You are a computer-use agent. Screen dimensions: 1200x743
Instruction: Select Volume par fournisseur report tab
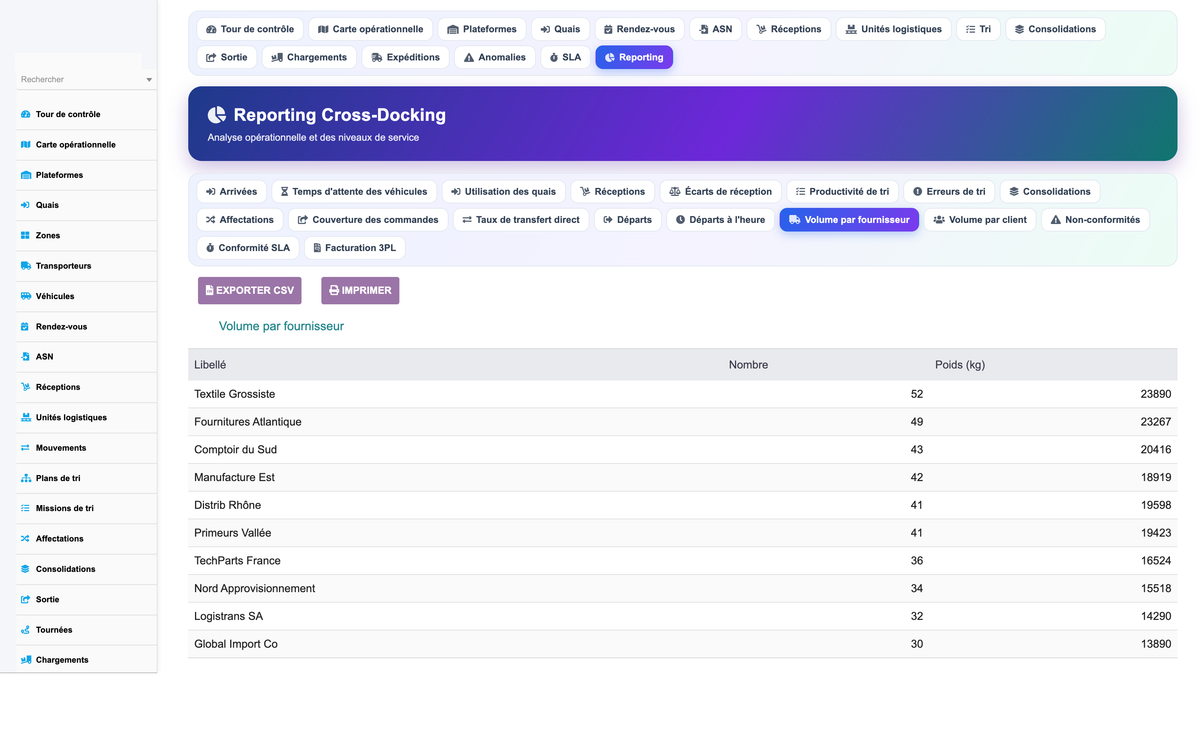click(849, 219)
